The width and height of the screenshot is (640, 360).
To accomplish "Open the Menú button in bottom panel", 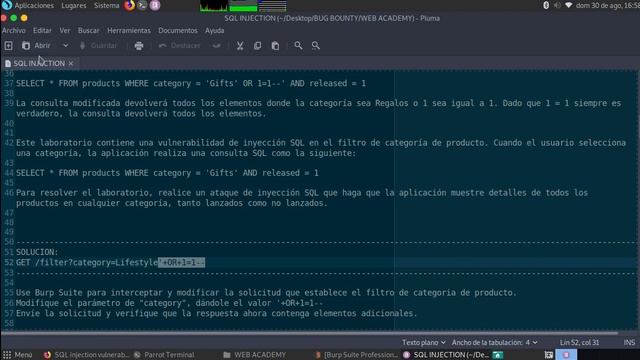I will (x=18, y=355).
